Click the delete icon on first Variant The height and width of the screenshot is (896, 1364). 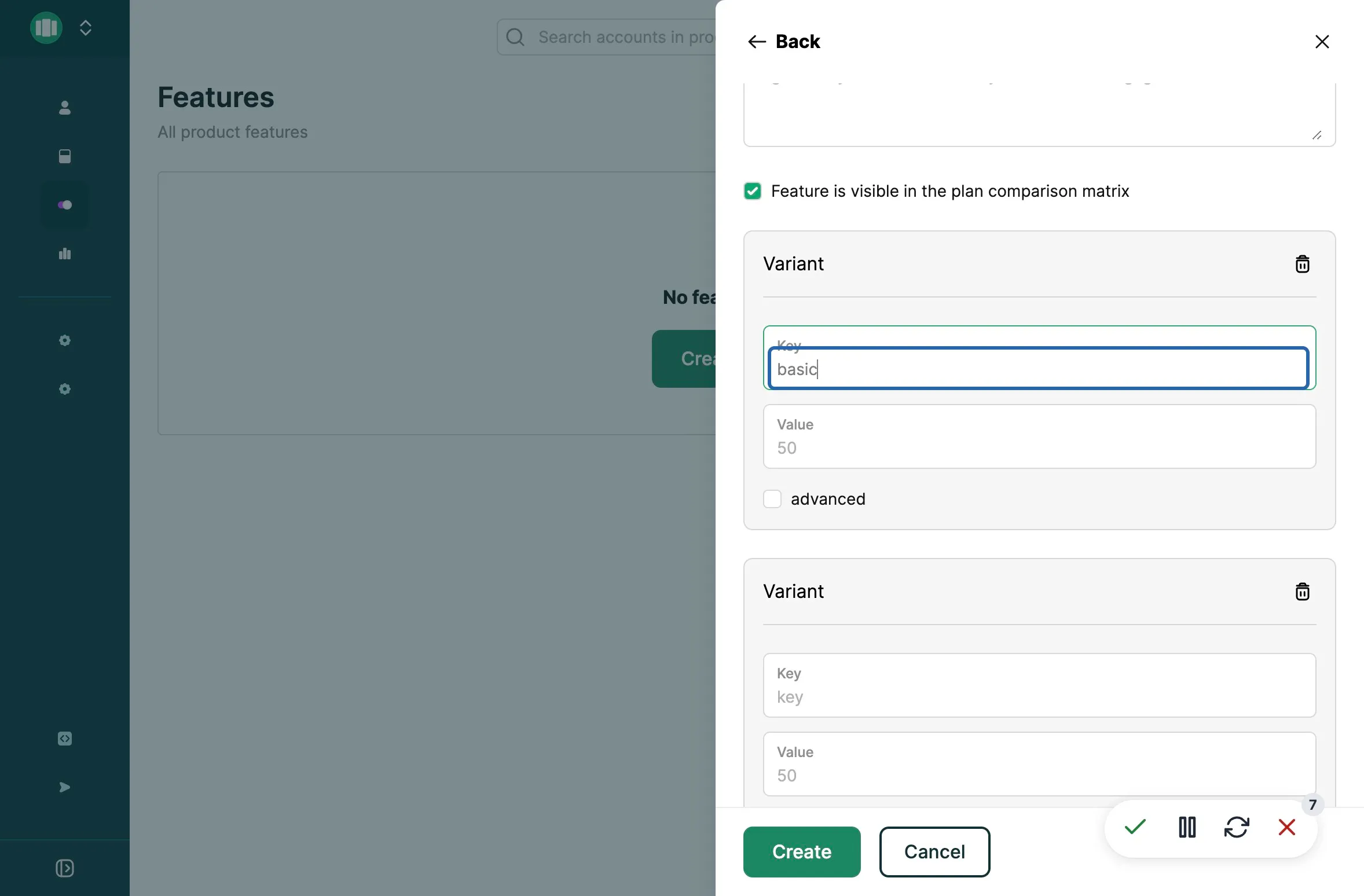(x=1302, y=263)
